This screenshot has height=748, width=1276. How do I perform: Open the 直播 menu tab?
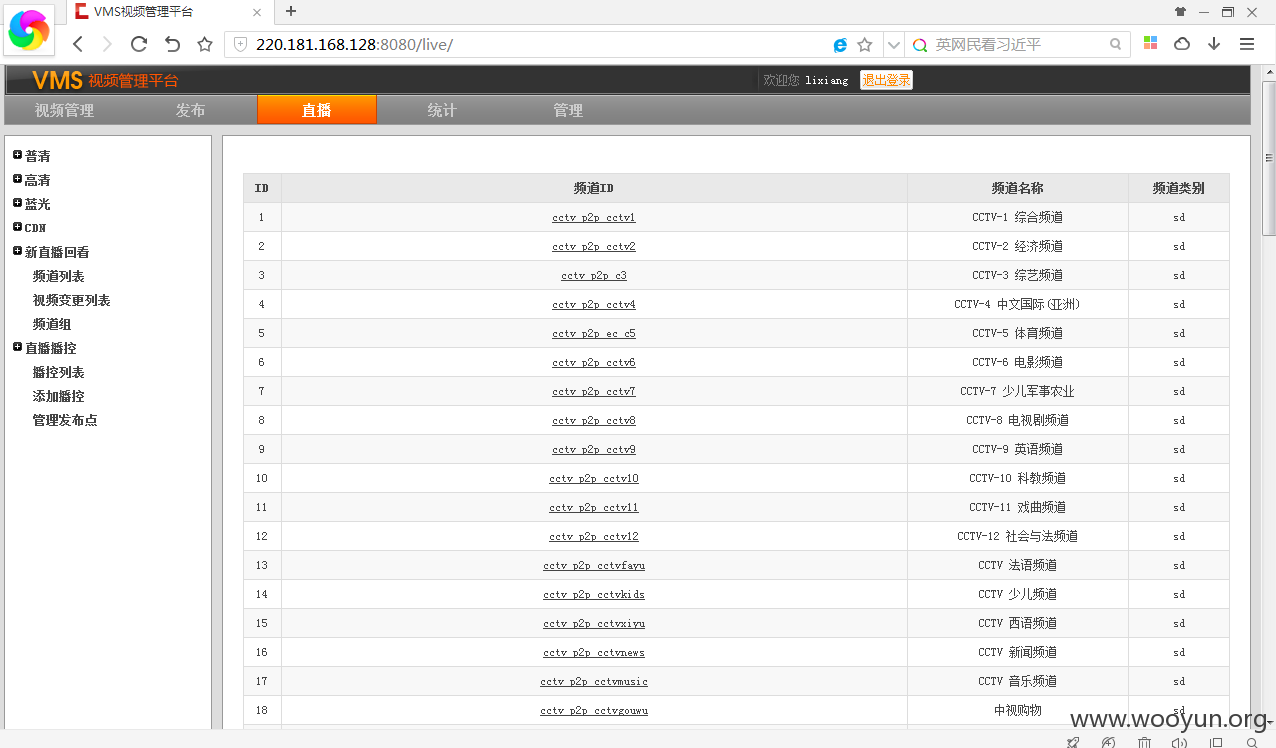[x=317, y=110]
